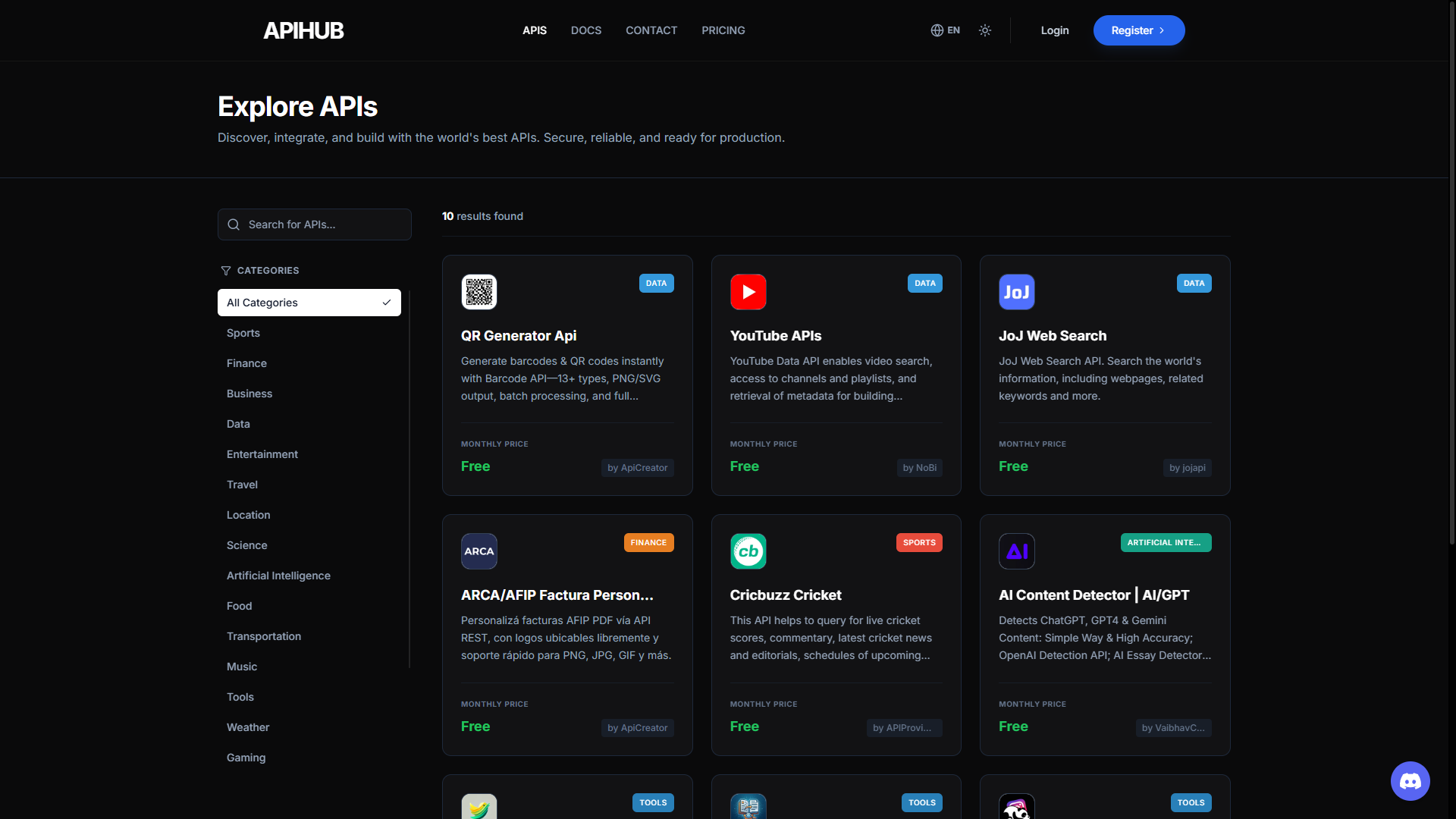Click the AI Content Detector logo

click(x=1016, y=551)
